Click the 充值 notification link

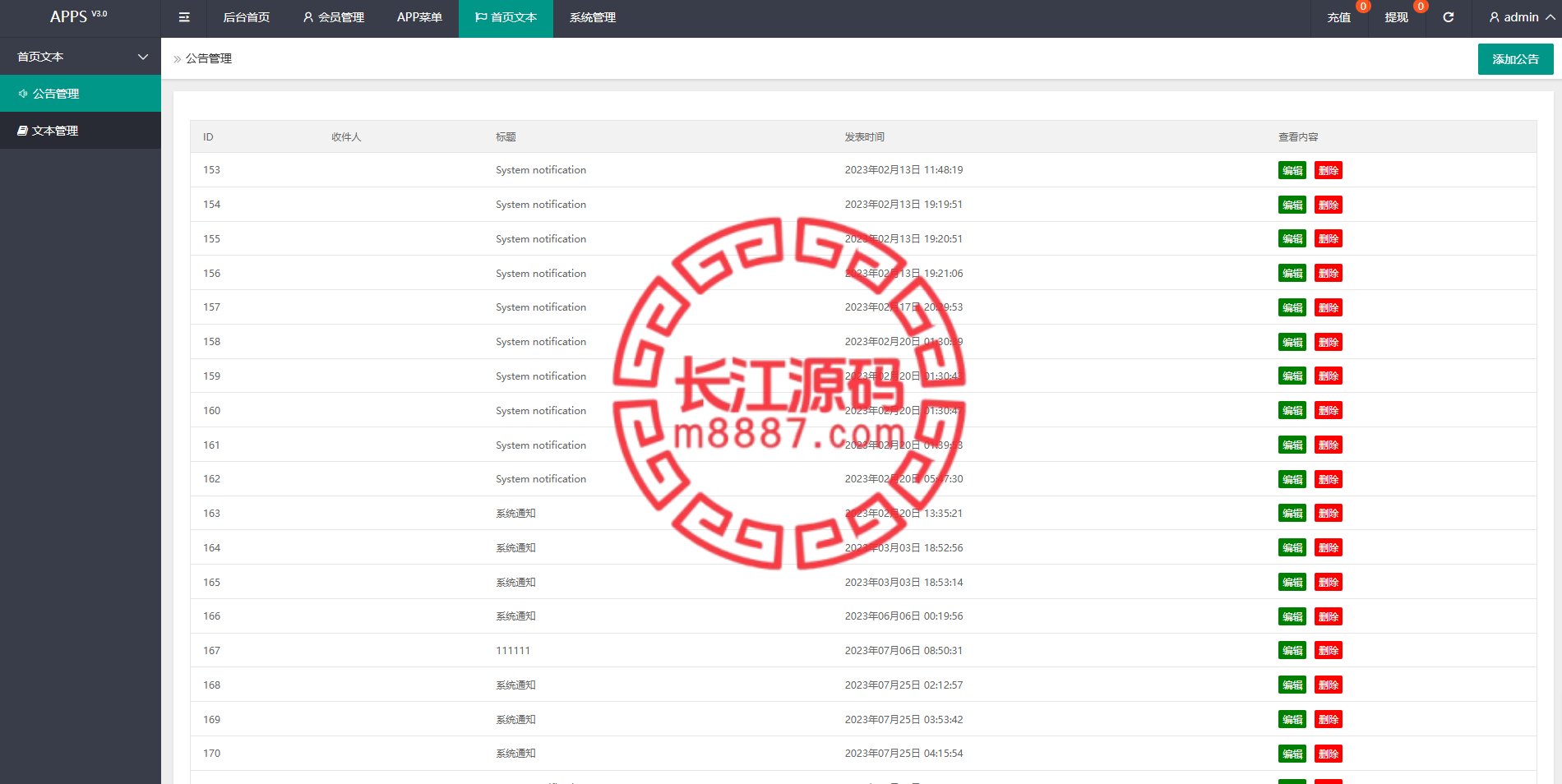pos(1339,17)
